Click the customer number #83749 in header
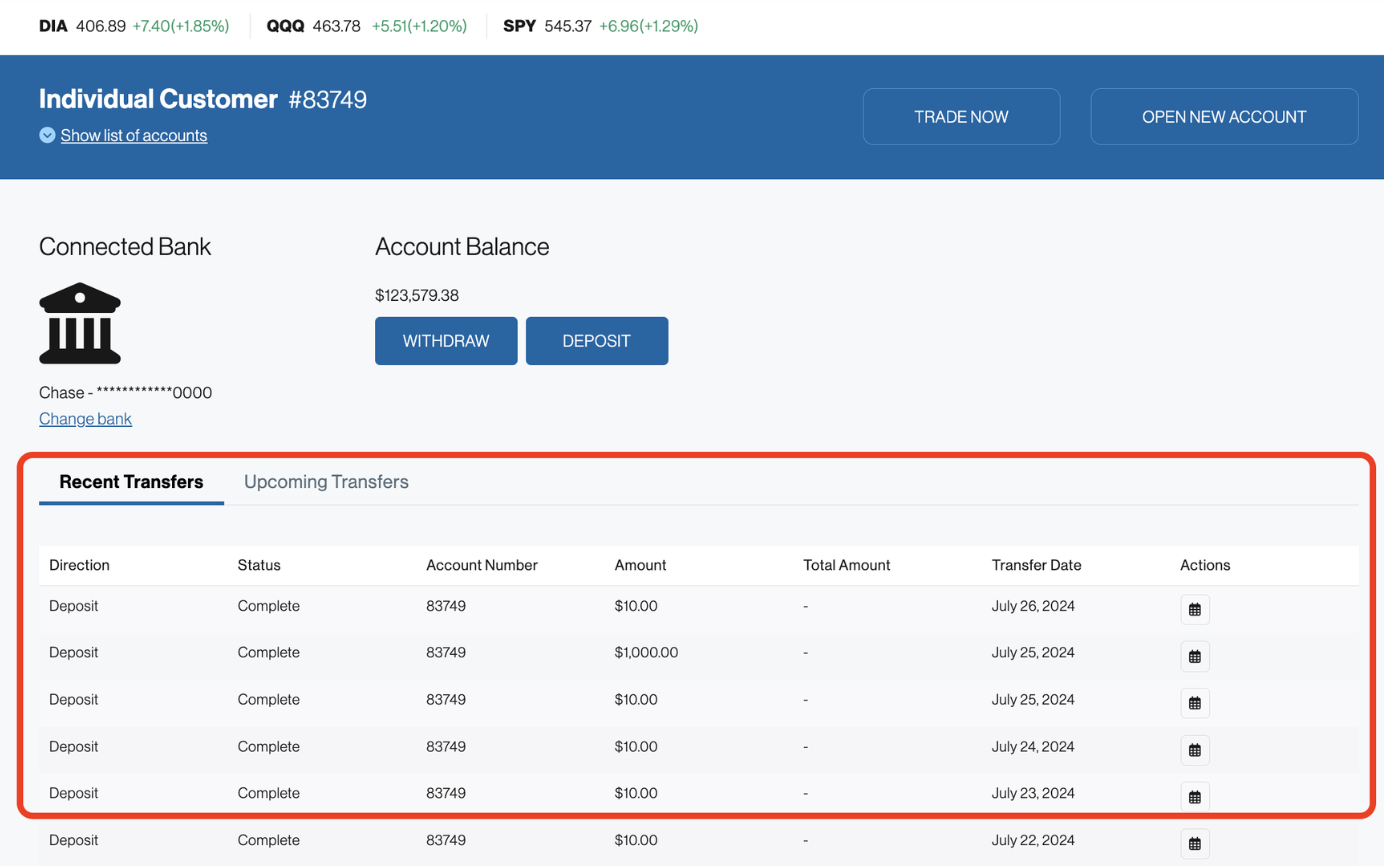This screenshot has height=866, width=1384. (x=328, y=99)
